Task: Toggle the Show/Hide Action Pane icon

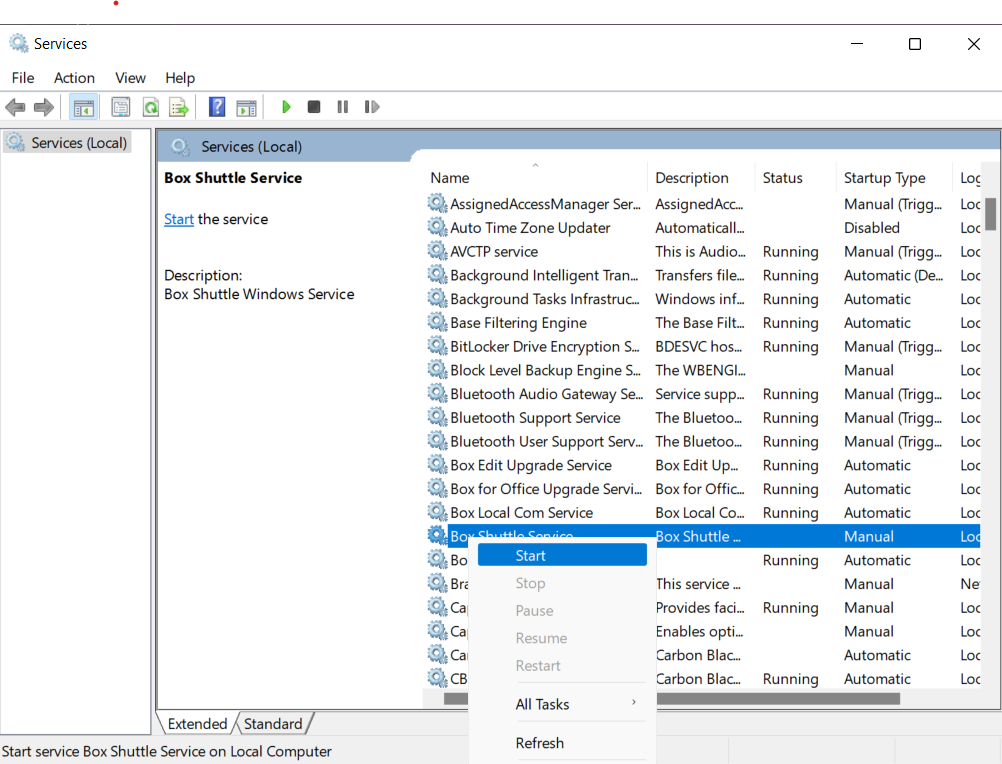Action: [246, 107]
